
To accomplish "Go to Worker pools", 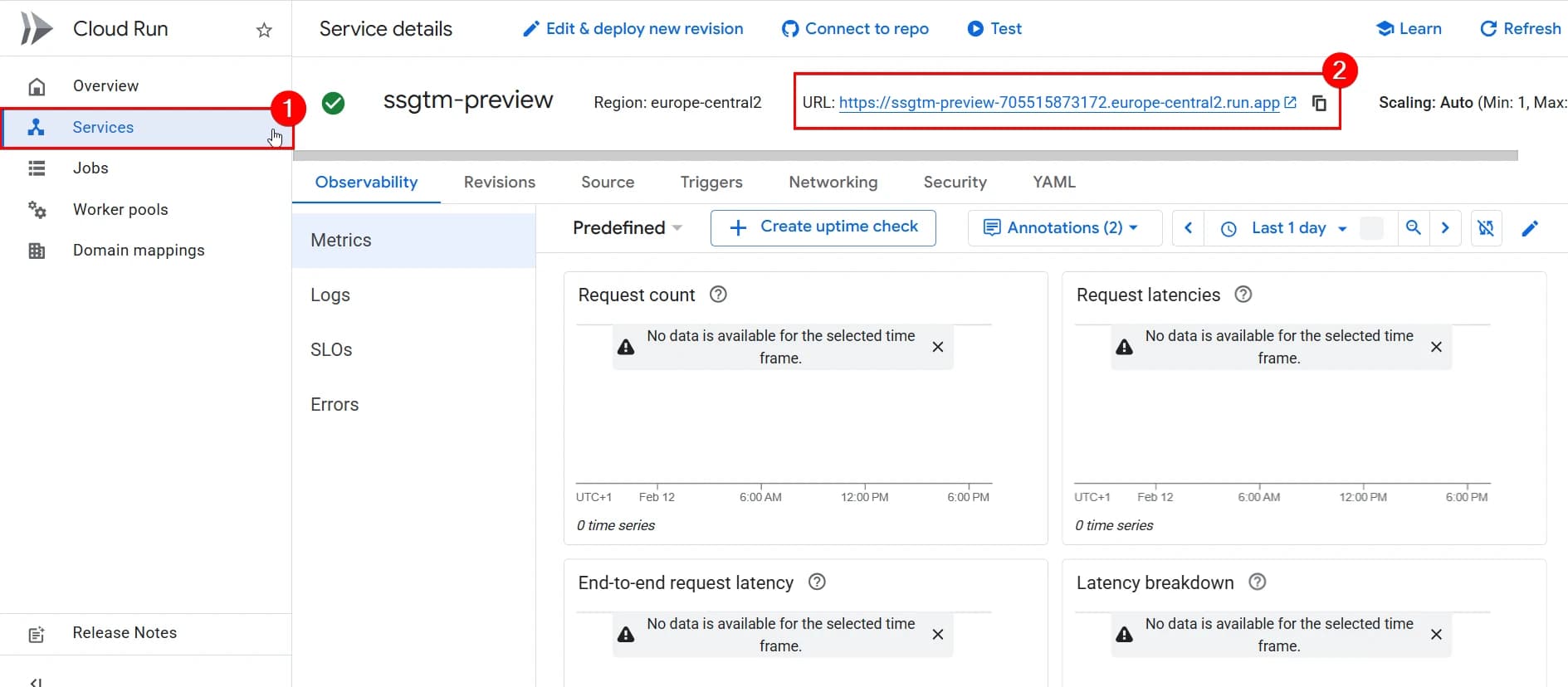I will (120, 209).
